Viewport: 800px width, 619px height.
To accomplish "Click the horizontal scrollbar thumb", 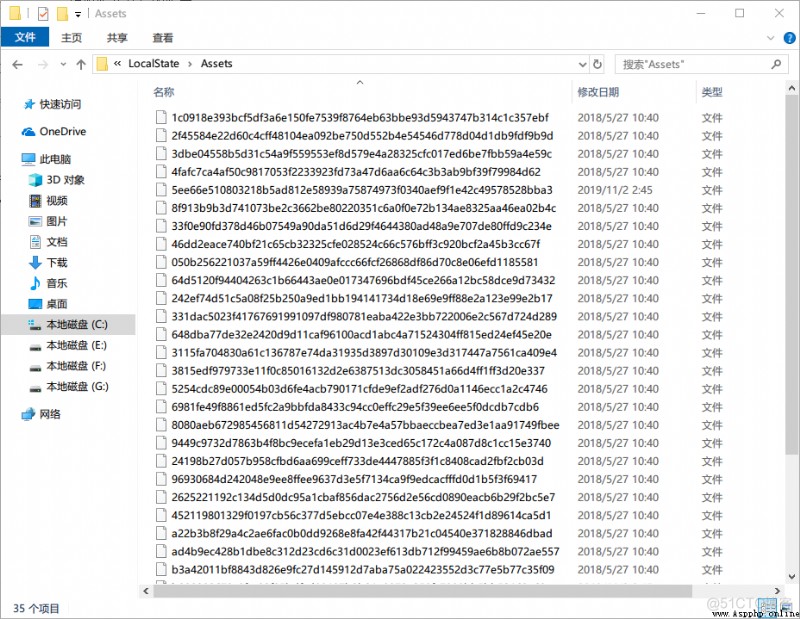I will (423, 591).
